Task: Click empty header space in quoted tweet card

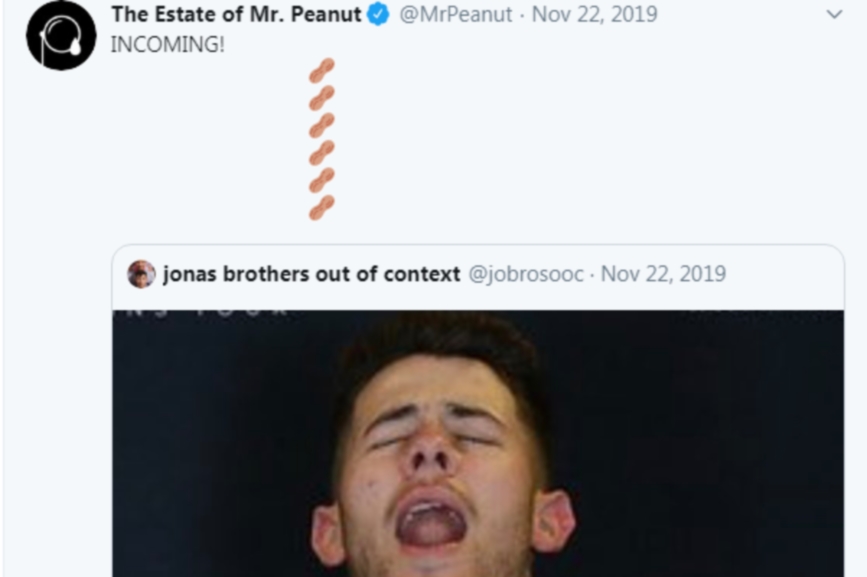Action: [x=785, y=274]
